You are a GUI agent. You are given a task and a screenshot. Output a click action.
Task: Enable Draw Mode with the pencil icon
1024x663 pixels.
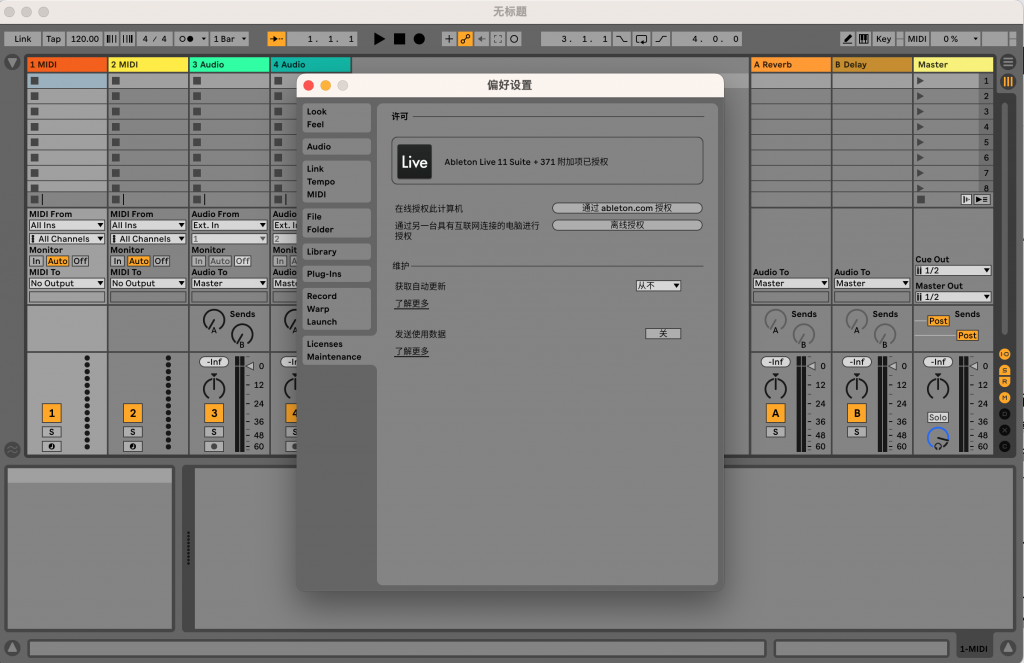[848, 38]
